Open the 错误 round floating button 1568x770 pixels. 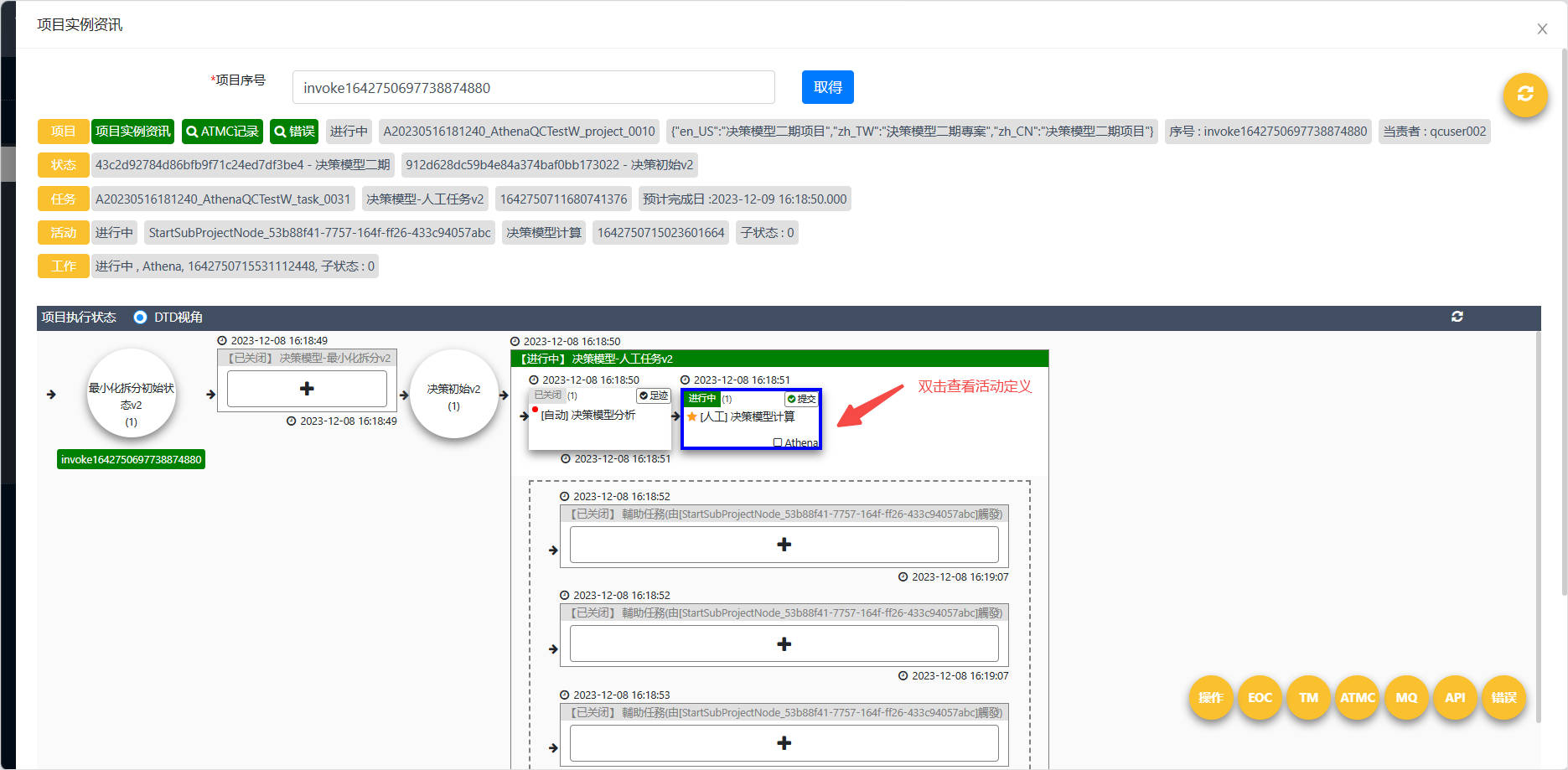coord(1503,697)
